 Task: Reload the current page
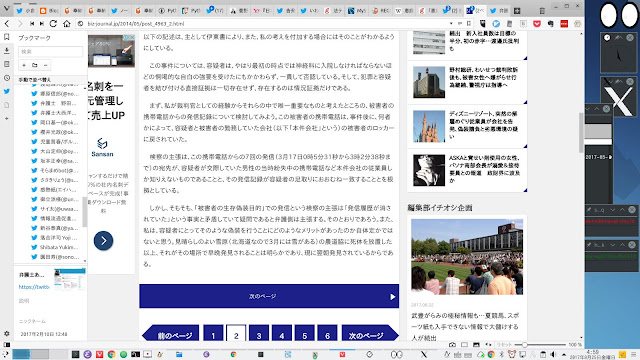pos(53,24)
